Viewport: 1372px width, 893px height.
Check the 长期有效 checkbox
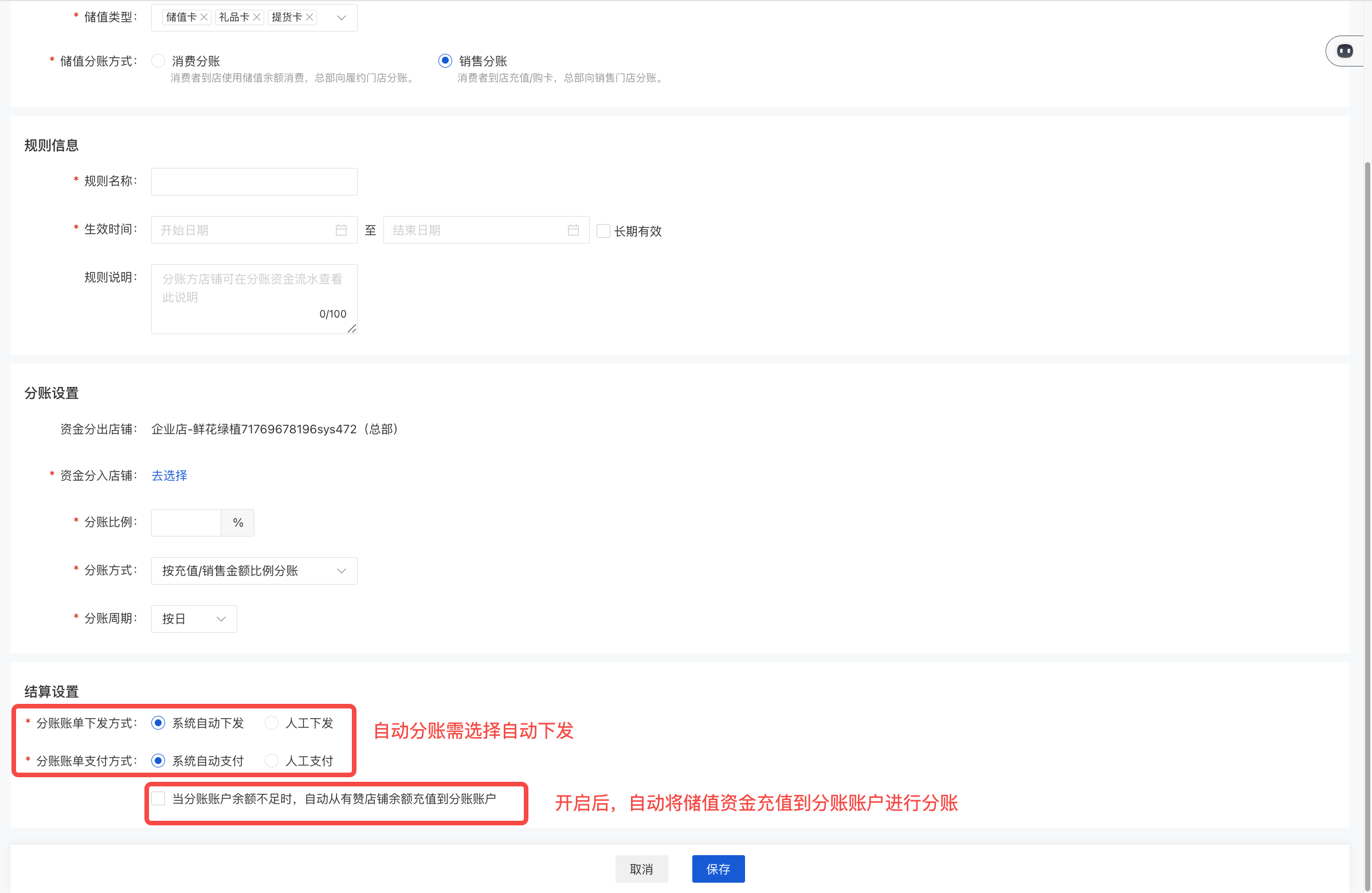603,231
